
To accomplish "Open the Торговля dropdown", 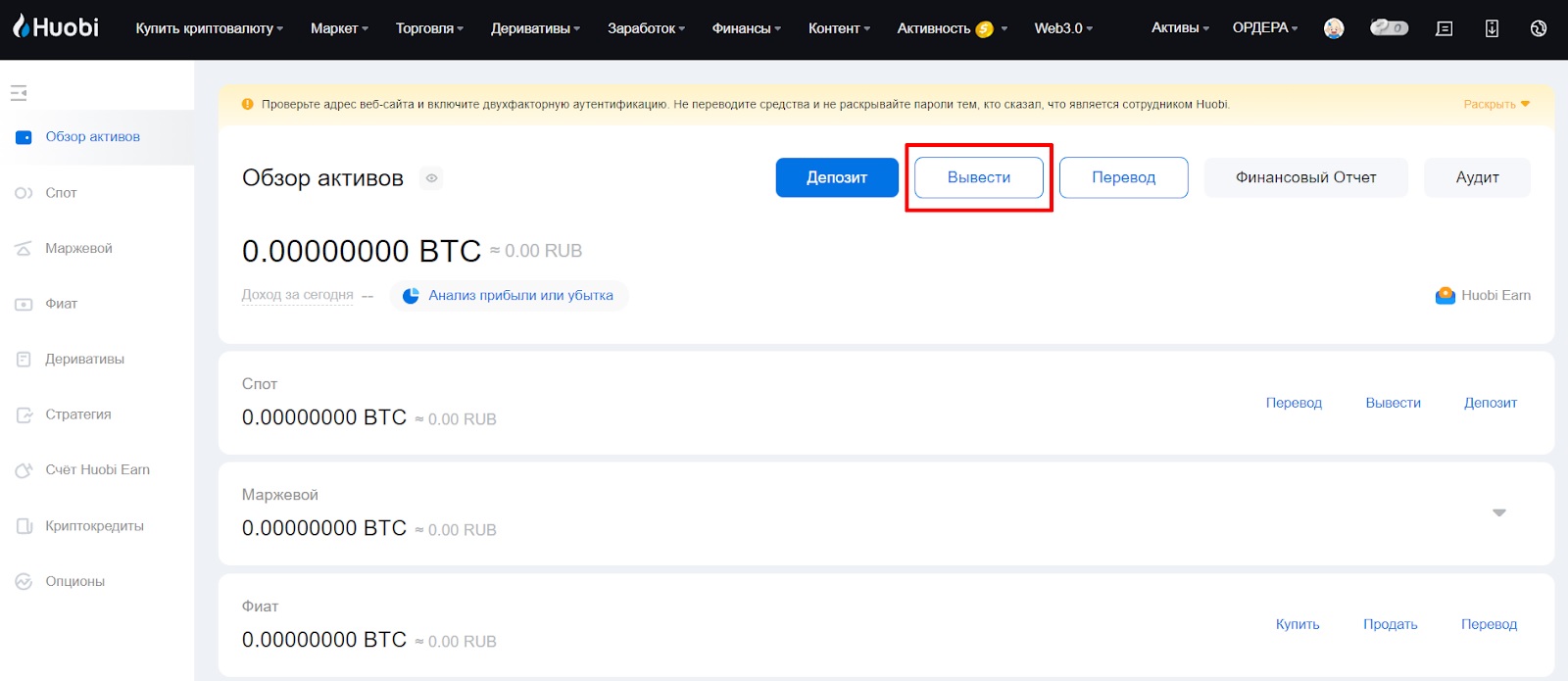I will 429,28.
